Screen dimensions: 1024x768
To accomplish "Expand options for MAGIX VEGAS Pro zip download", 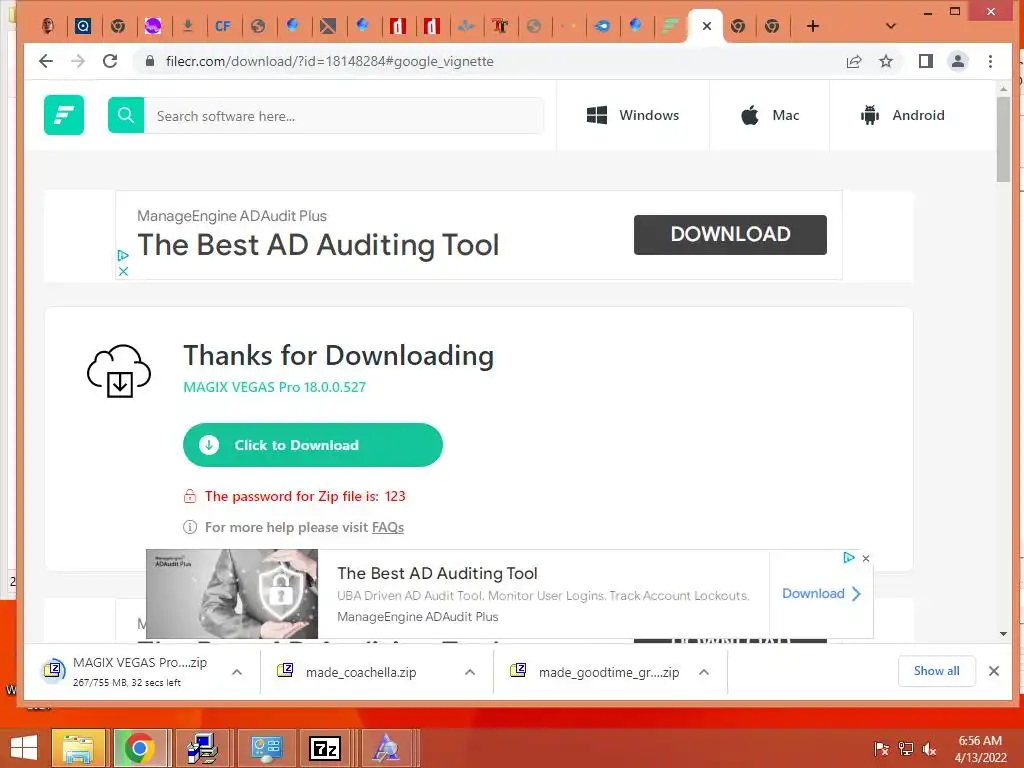I will pyautogui.click(x=237, y=672).
